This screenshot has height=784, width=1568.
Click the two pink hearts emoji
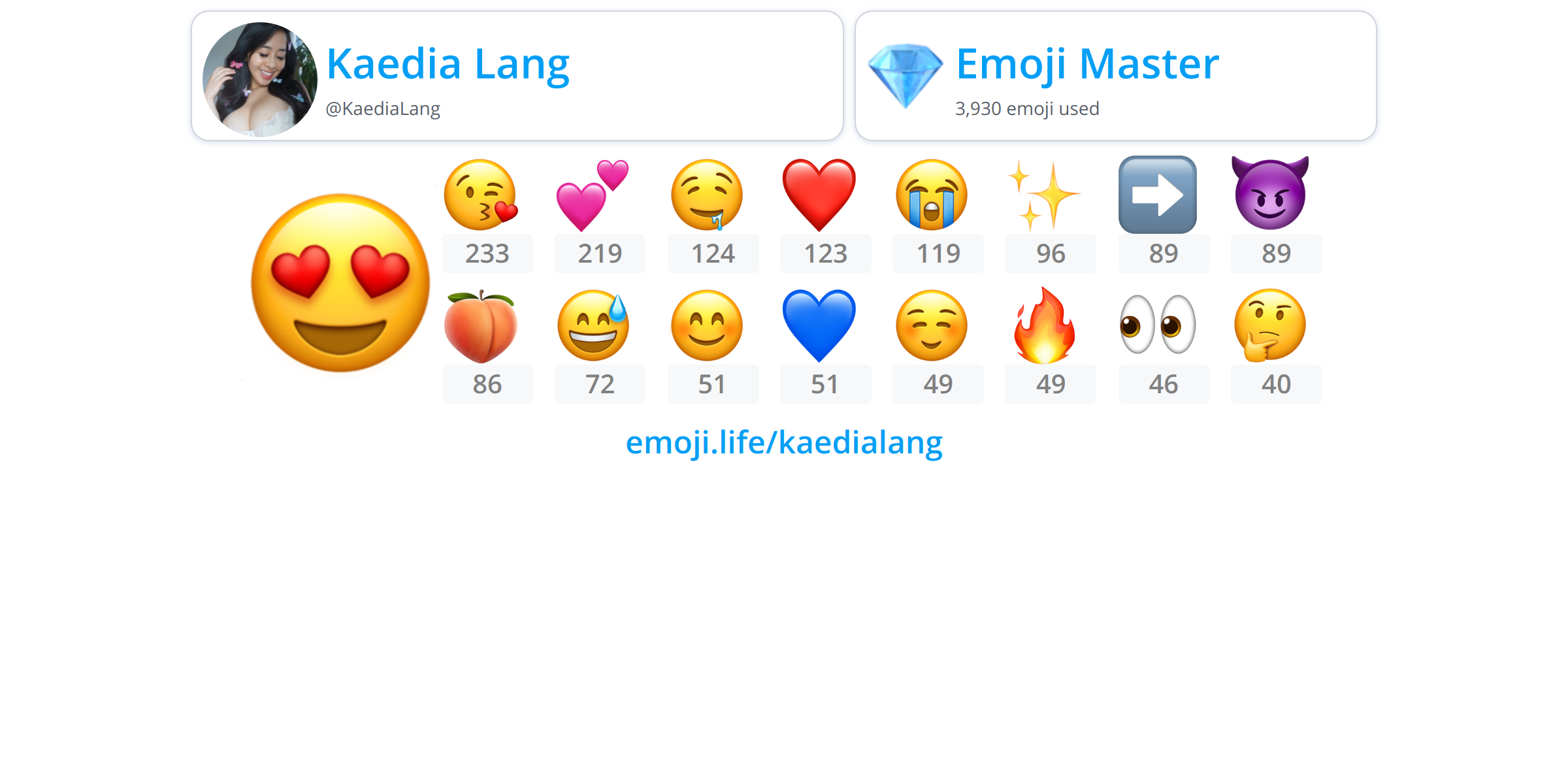click(x=593, y=195)
